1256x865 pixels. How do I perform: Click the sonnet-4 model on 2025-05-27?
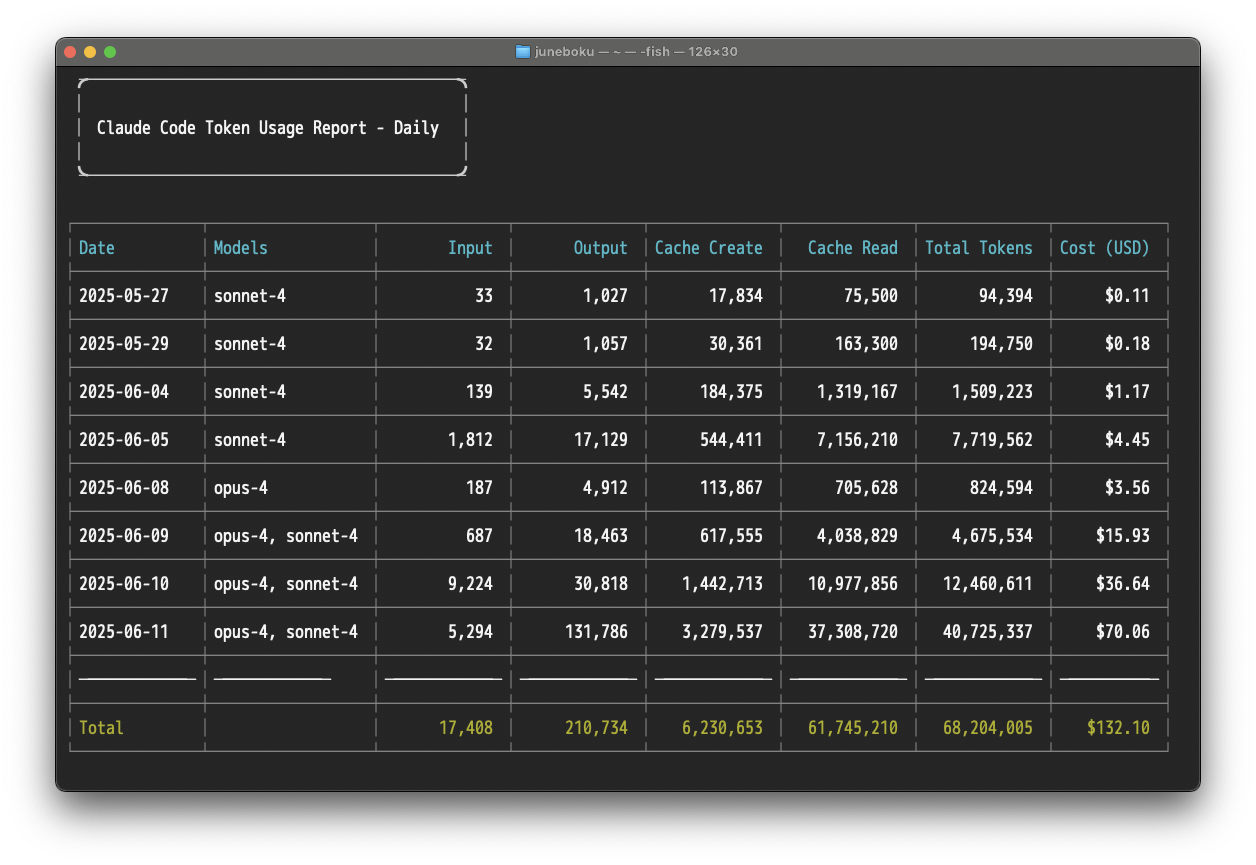click(x=250, y=296)
